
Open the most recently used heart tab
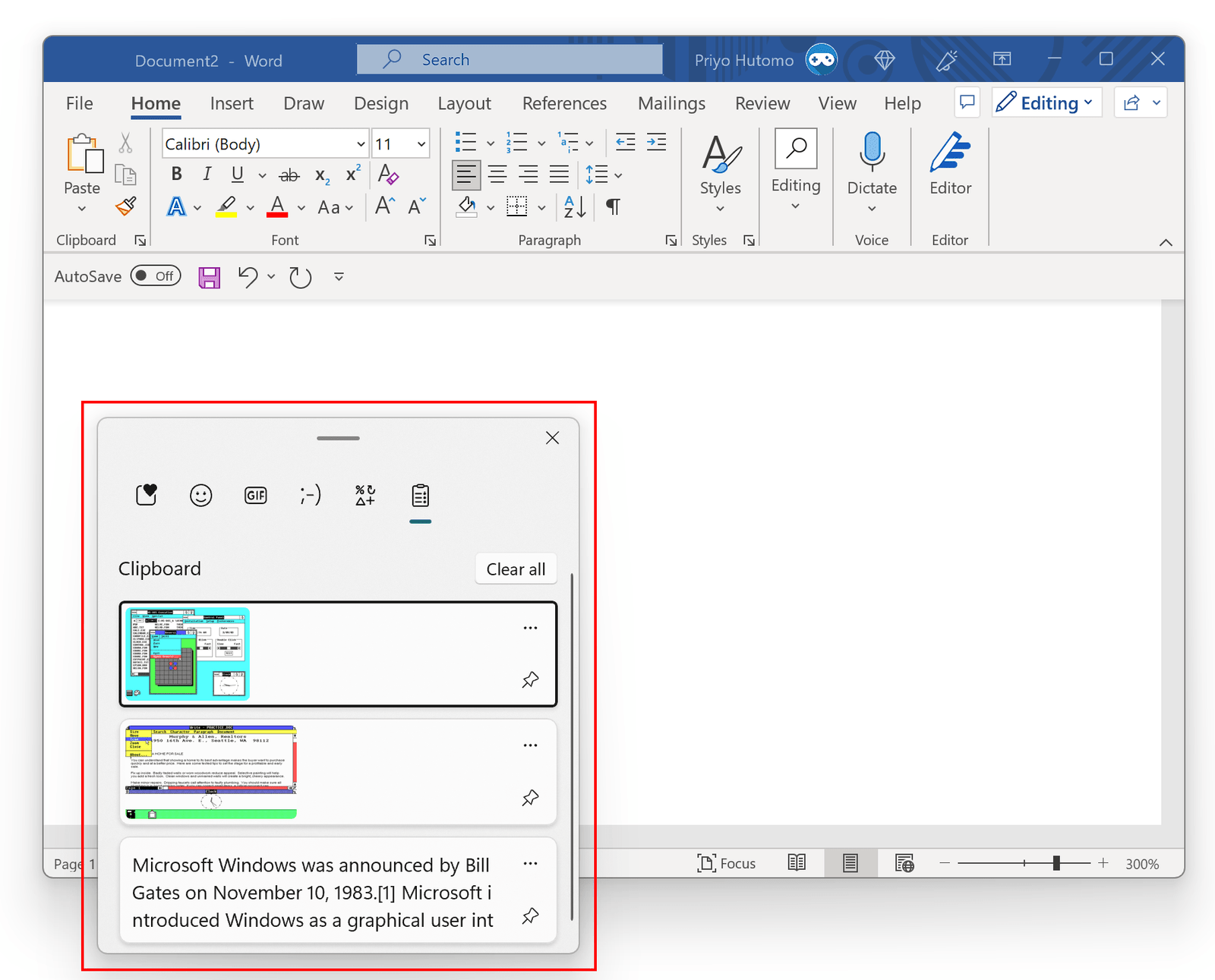tap(147, 495)
